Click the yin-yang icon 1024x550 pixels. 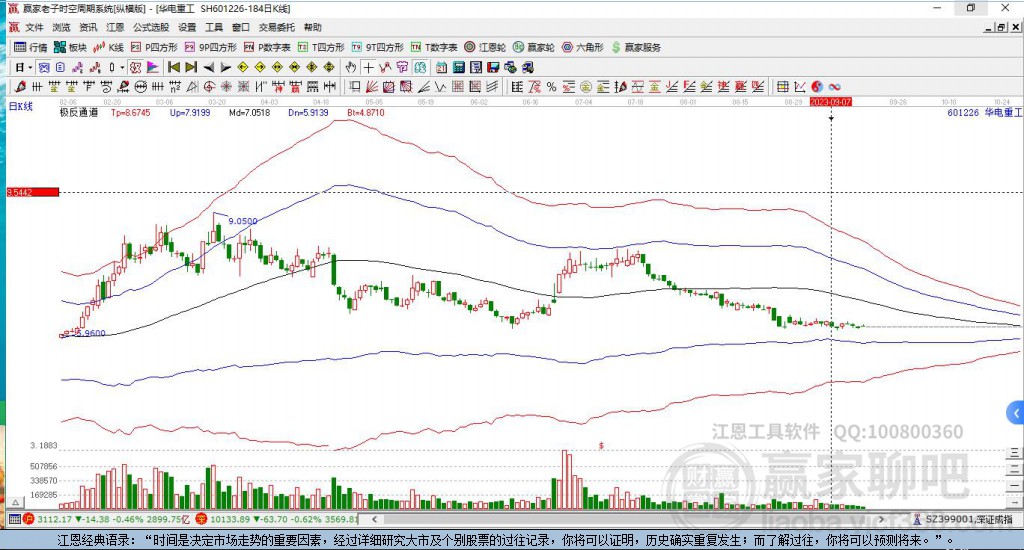pos(817,86)
